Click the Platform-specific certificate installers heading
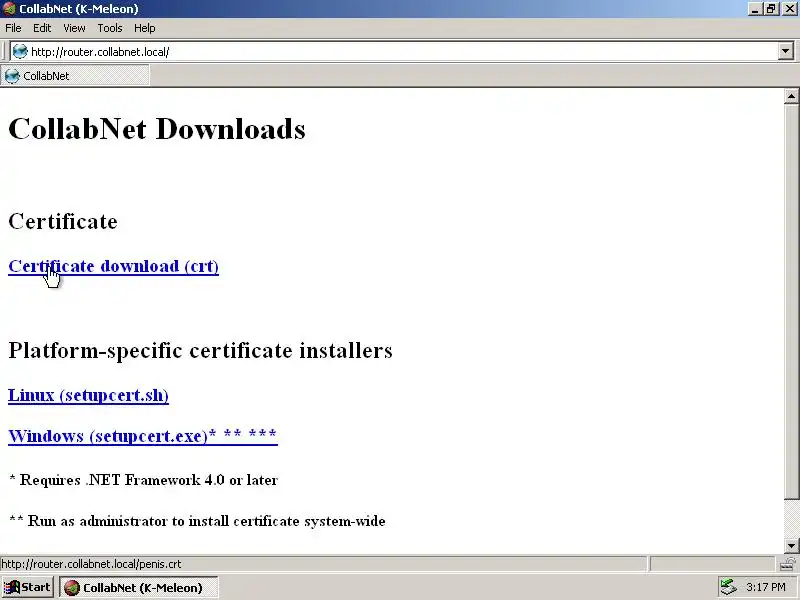Viewport: 800px width, 600px height. coord(201,351)
